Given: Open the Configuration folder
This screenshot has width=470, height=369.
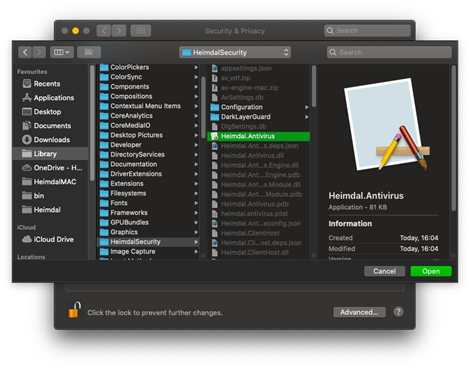Looking at the screenshot, I should click(x=259, y=107).
